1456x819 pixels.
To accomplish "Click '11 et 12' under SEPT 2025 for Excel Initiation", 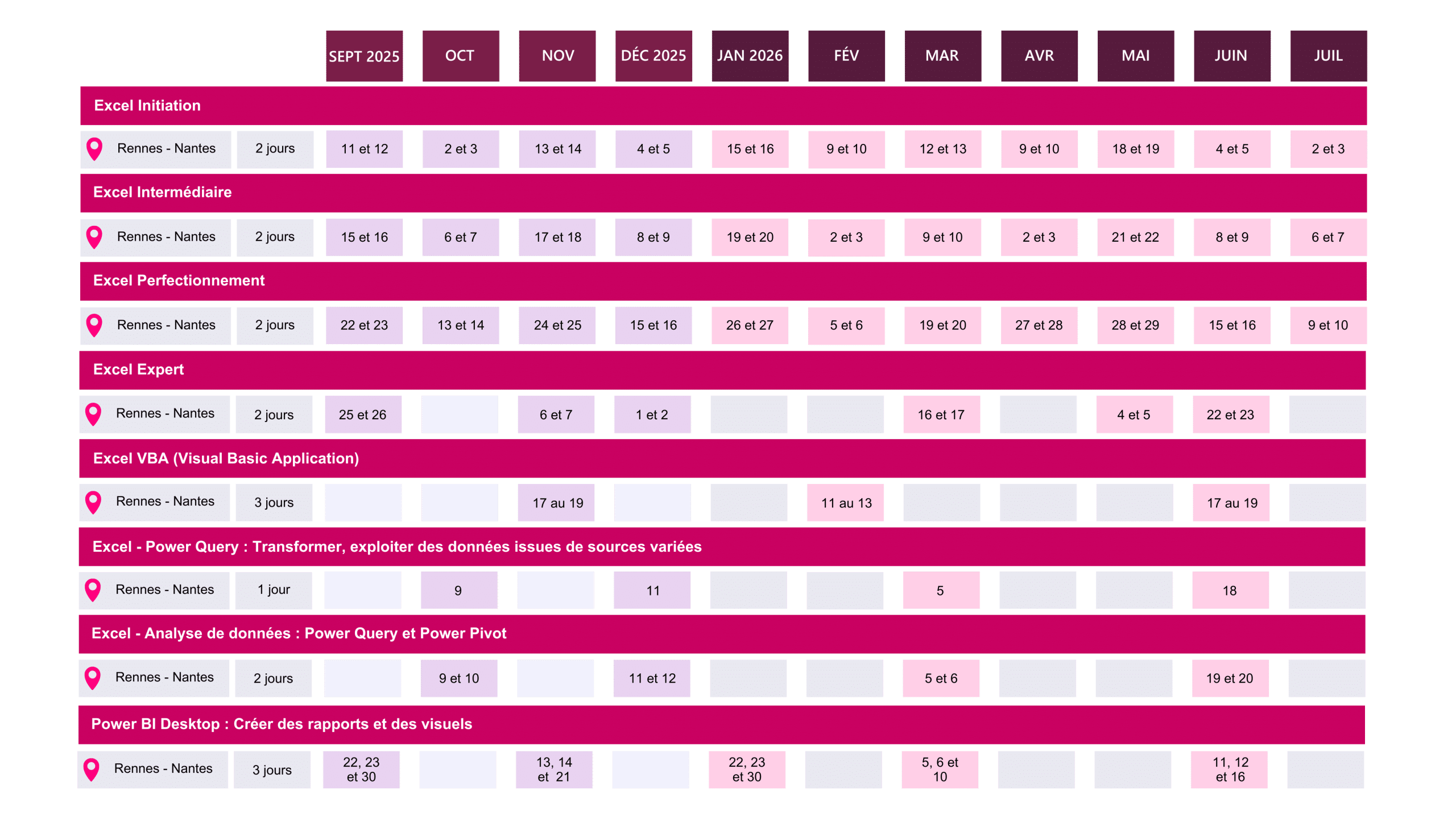I will (365, 149).
